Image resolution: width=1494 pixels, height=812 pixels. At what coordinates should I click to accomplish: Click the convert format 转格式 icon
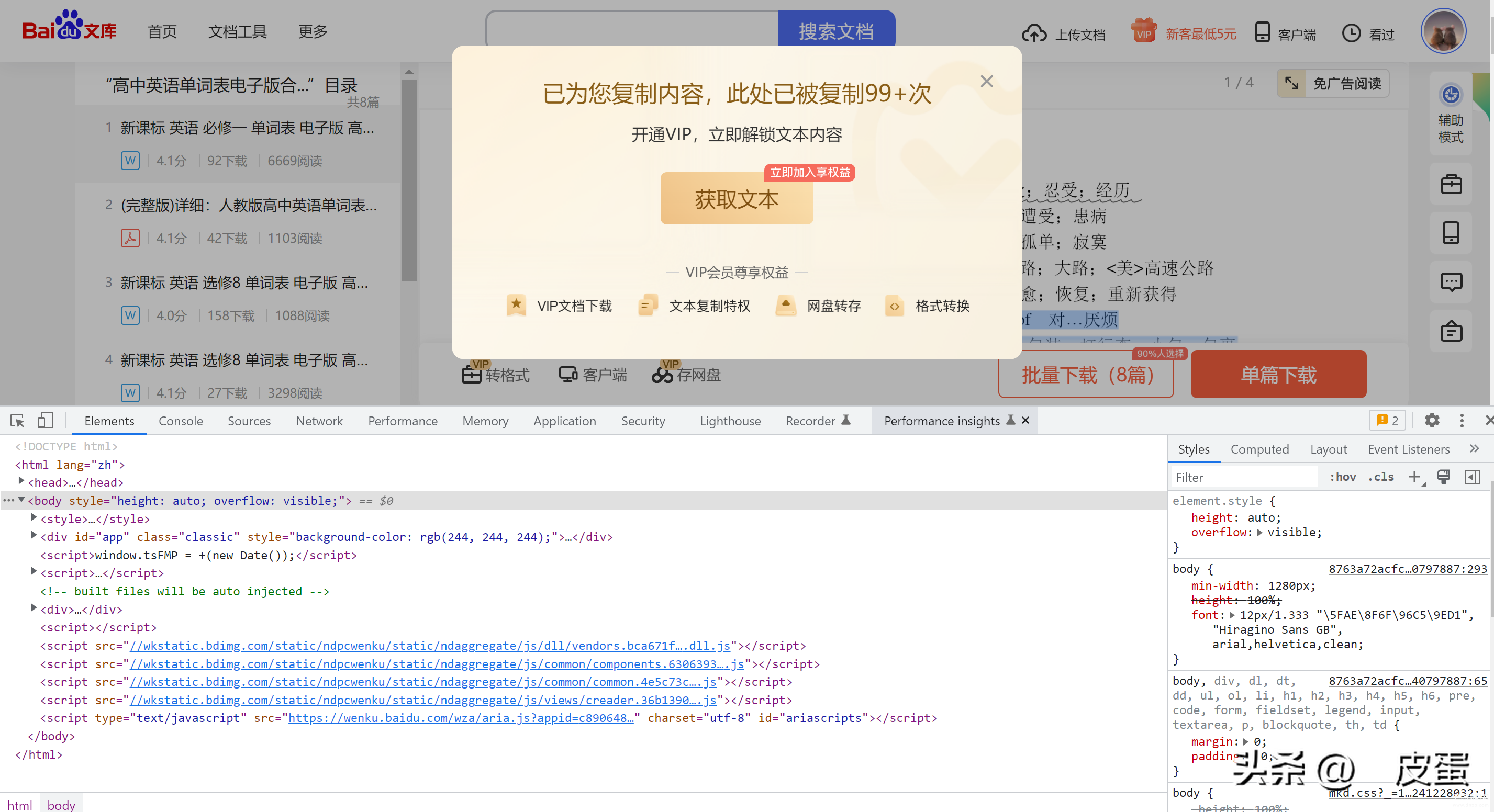pyautogui.click(x=472, y=375)
